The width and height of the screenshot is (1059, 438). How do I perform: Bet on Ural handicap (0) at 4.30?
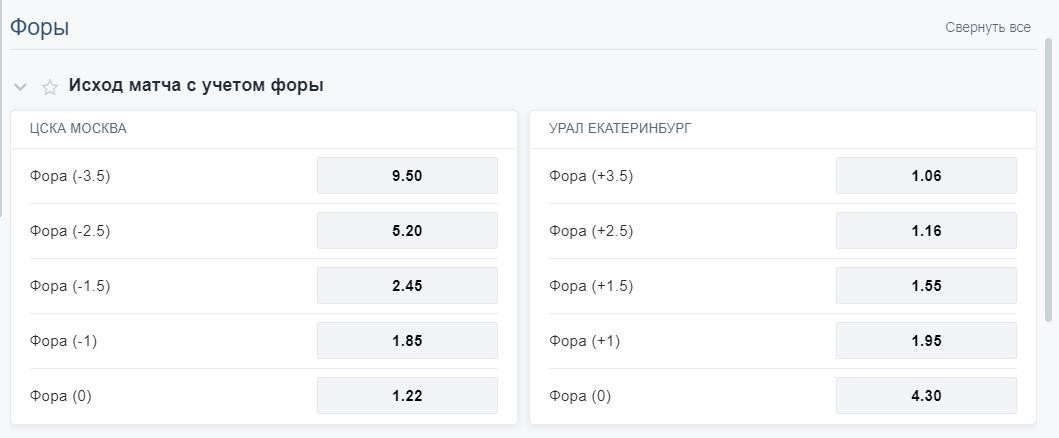[x=926, y=395]
